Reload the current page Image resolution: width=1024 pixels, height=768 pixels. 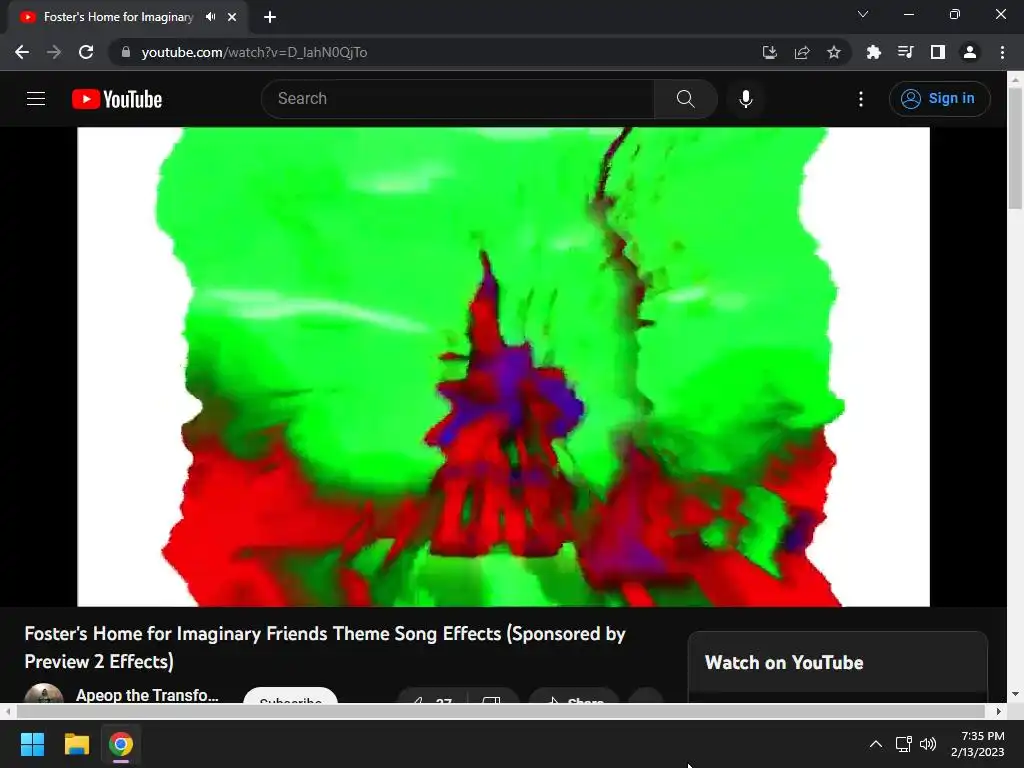coord(86,52)
